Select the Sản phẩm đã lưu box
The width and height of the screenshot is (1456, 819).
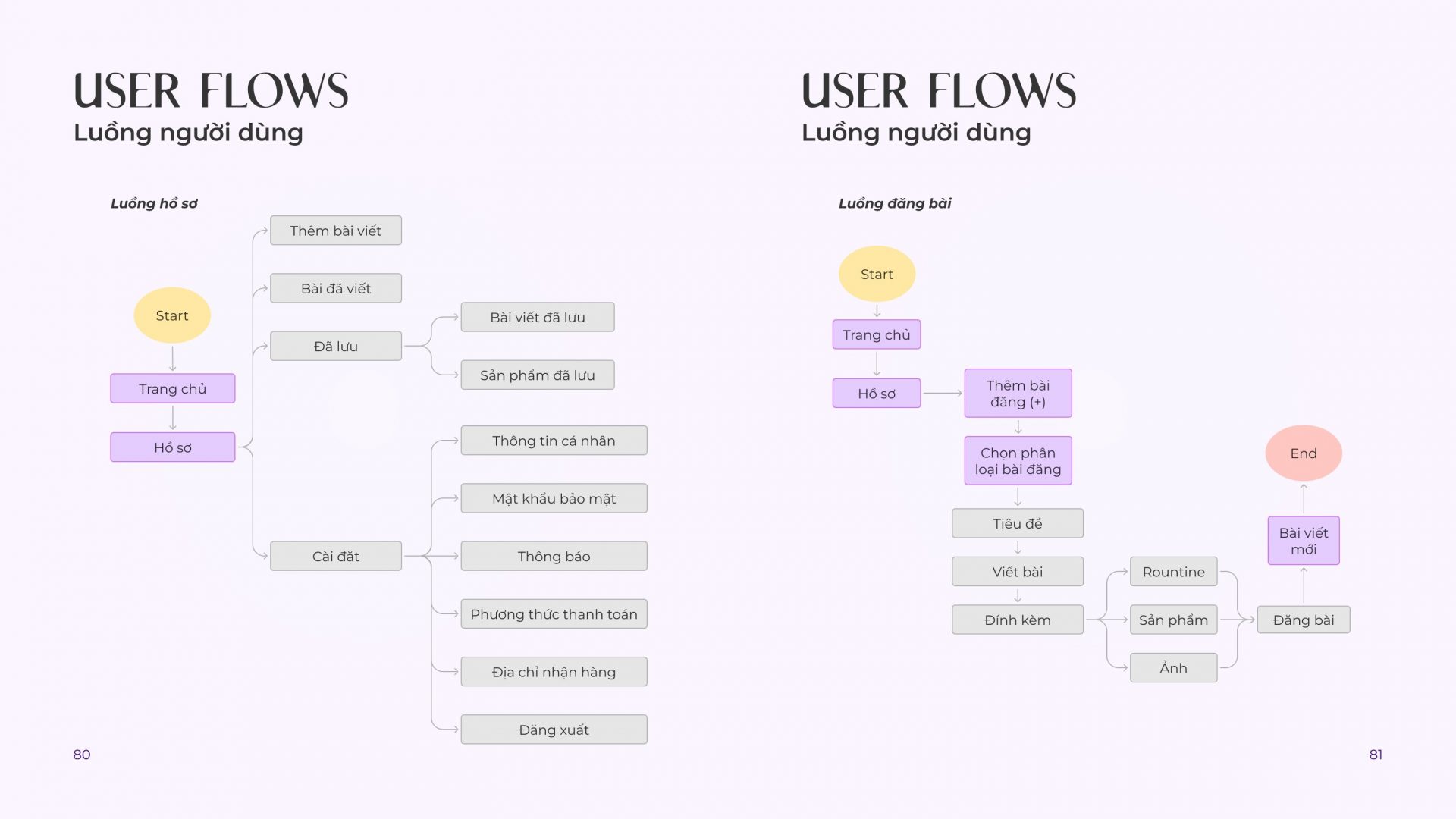click(538, 375)
